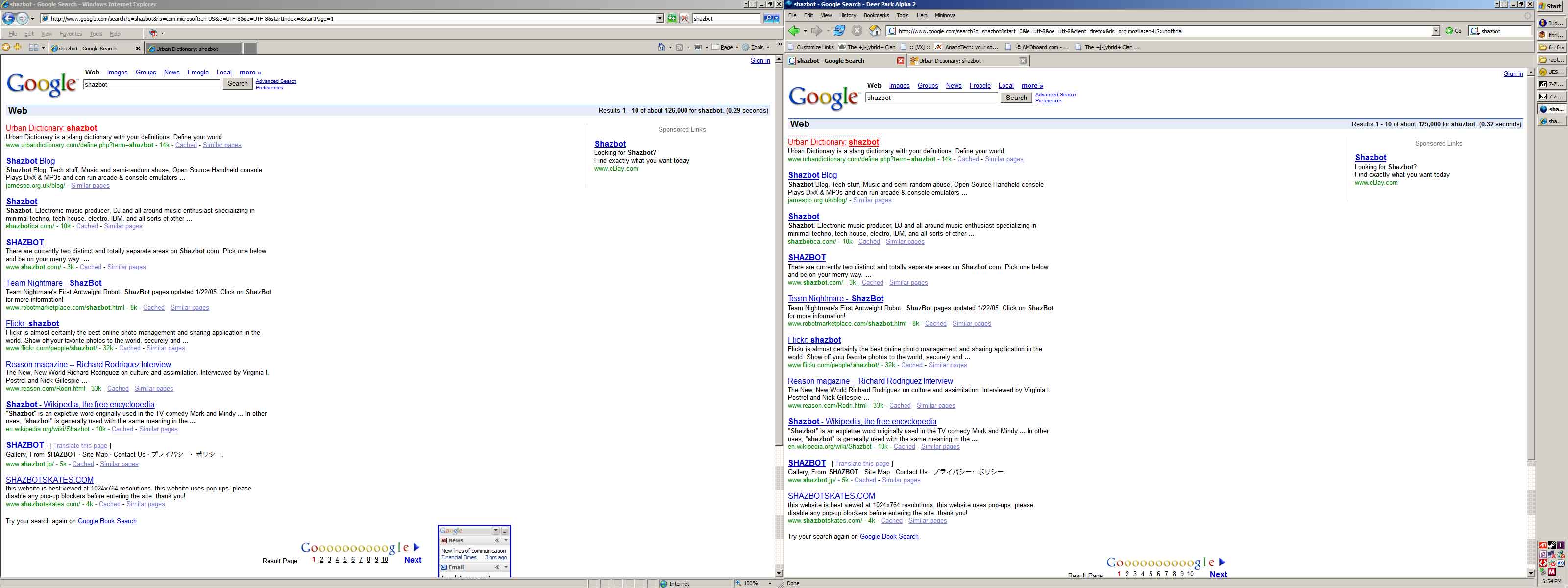
Task: Minimize the Google desktop widget
Action: [505, 531]
